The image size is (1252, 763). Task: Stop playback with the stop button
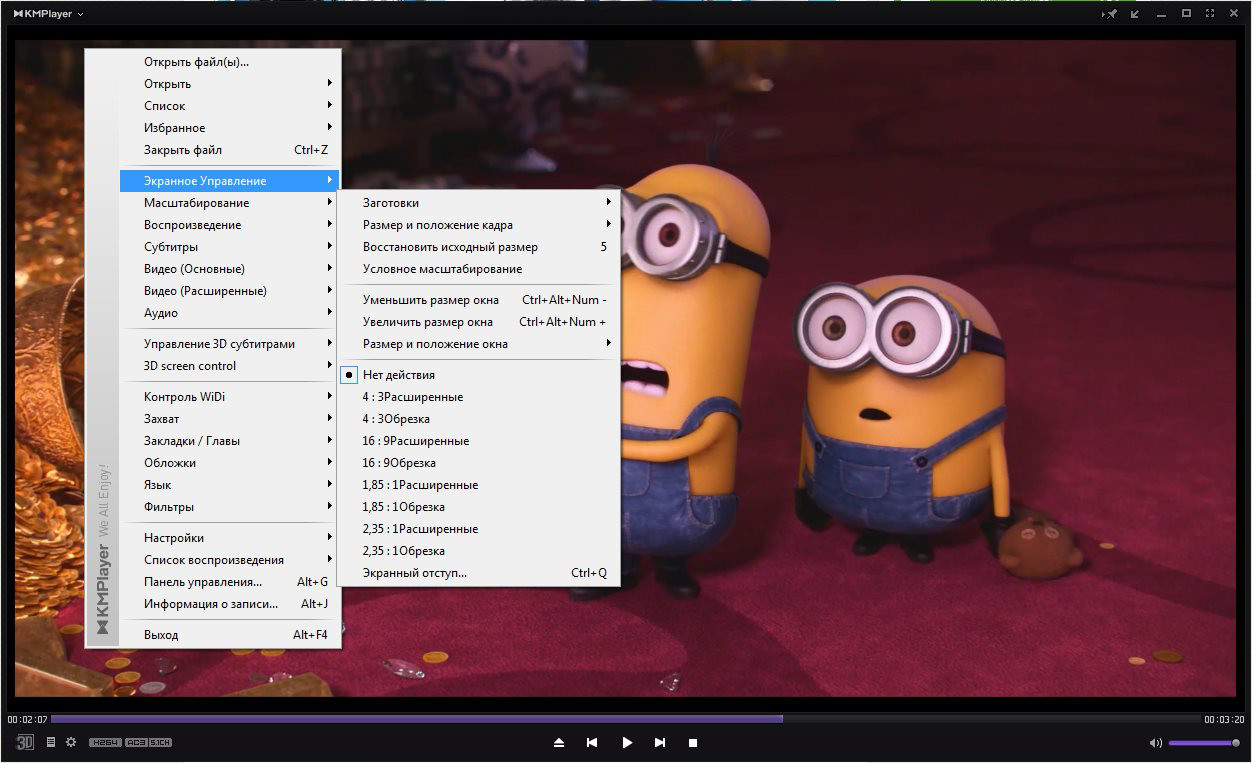tap(693, 742)
